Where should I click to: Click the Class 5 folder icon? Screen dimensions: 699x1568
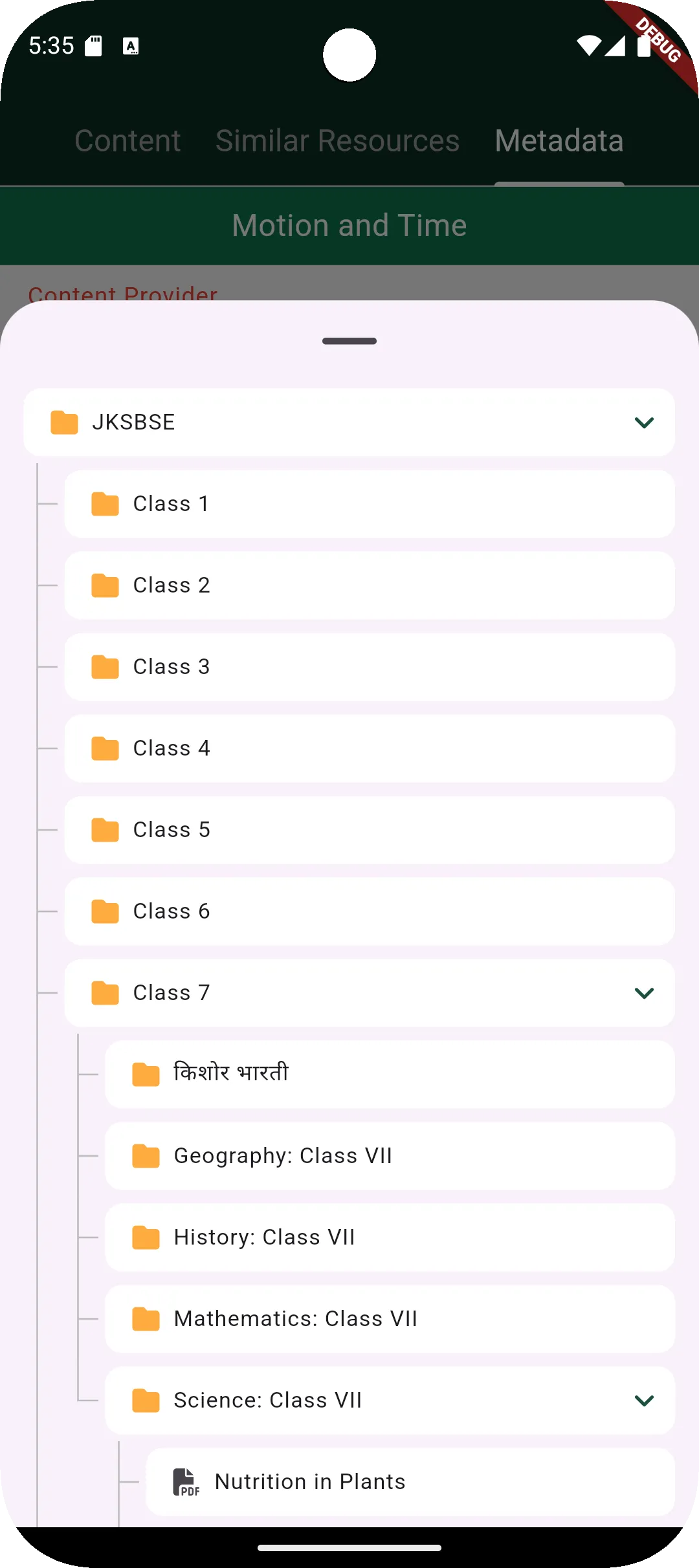coord(105,830)
